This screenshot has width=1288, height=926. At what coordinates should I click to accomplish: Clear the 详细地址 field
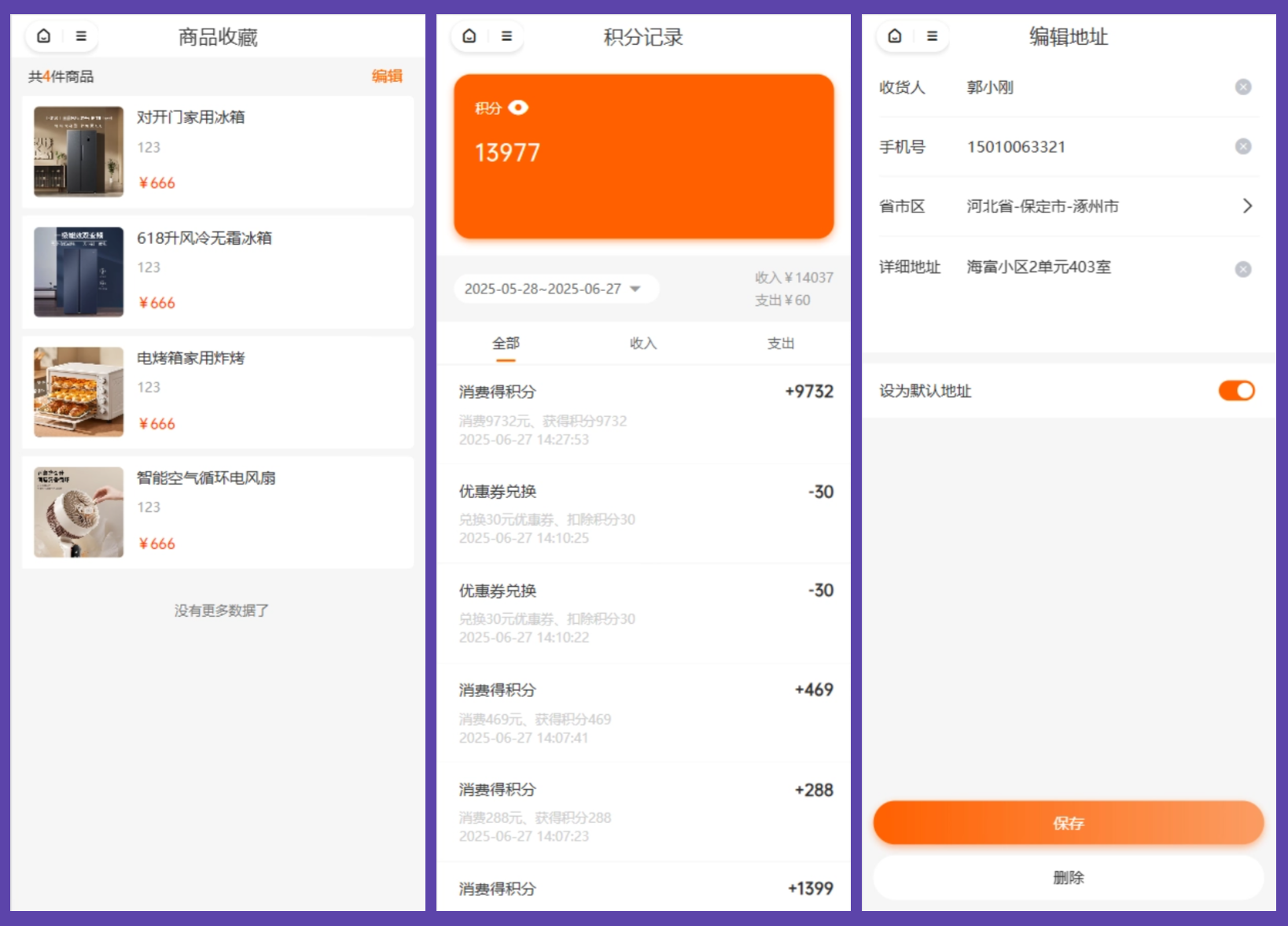click(1242, 269)
